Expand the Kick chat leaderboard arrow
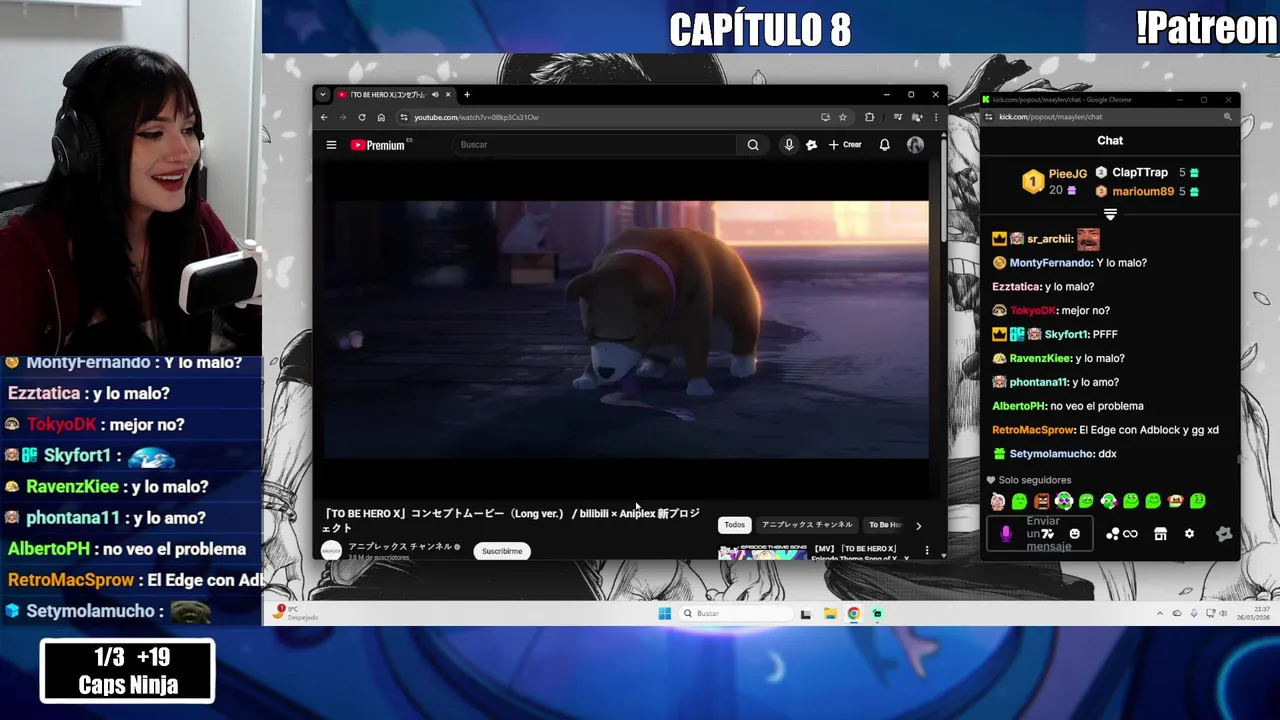 tap(1110, 215)
